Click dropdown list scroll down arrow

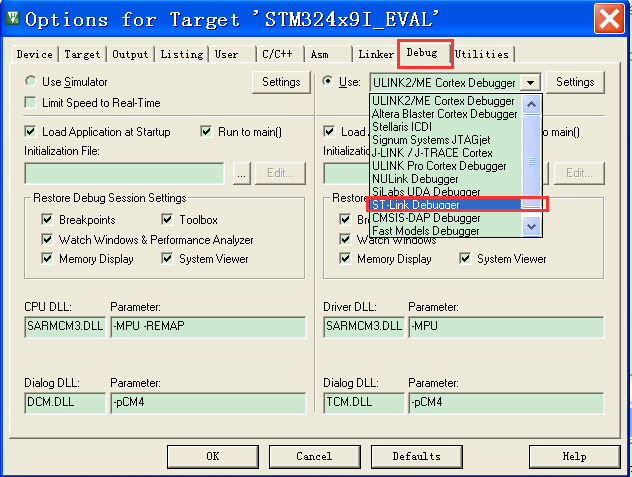coord(532,226)
